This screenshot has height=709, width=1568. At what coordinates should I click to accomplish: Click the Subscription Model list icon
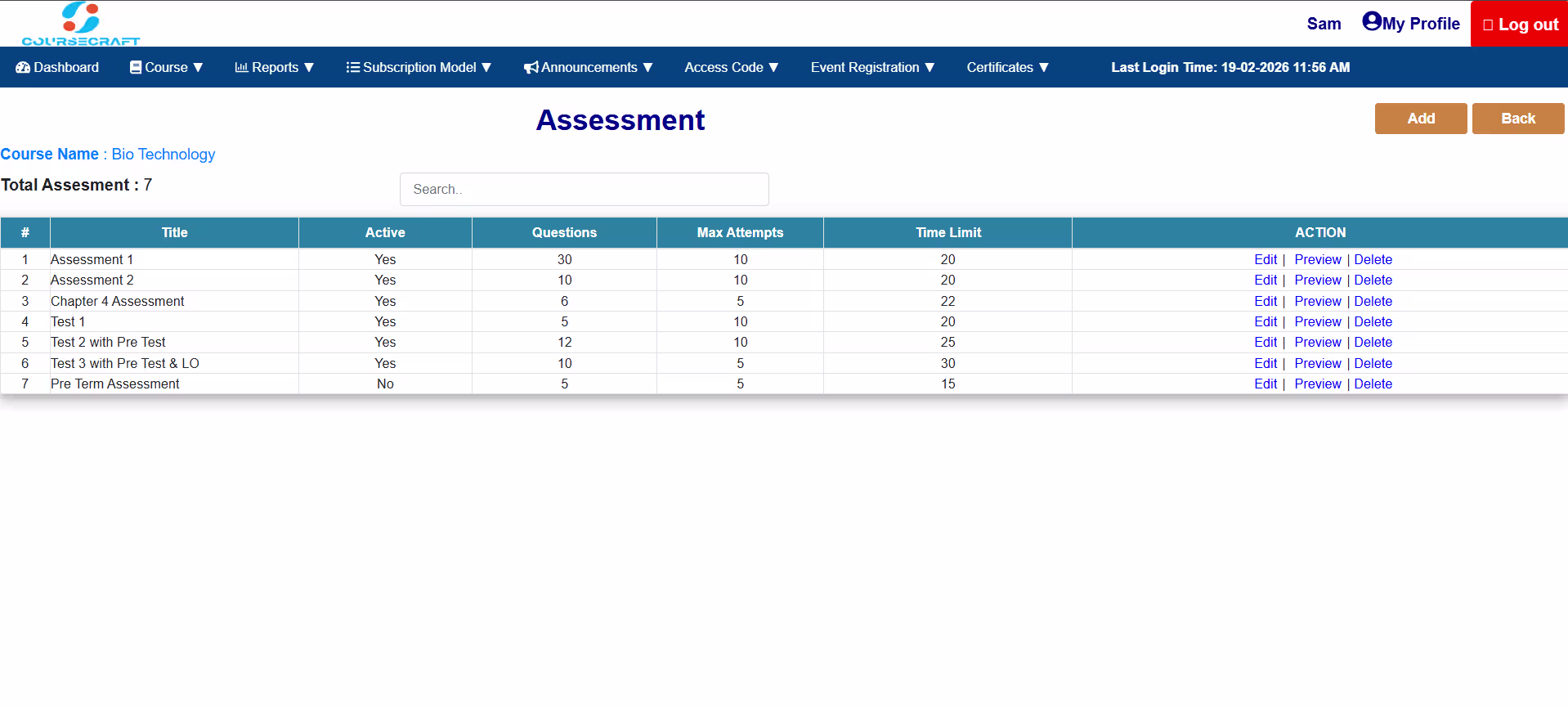click(353, 67)
